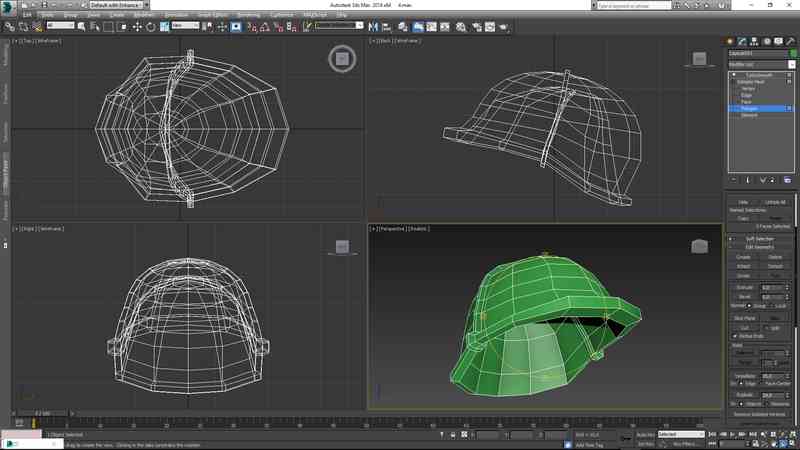Open the Render Setup dialog

pos(477,27)
